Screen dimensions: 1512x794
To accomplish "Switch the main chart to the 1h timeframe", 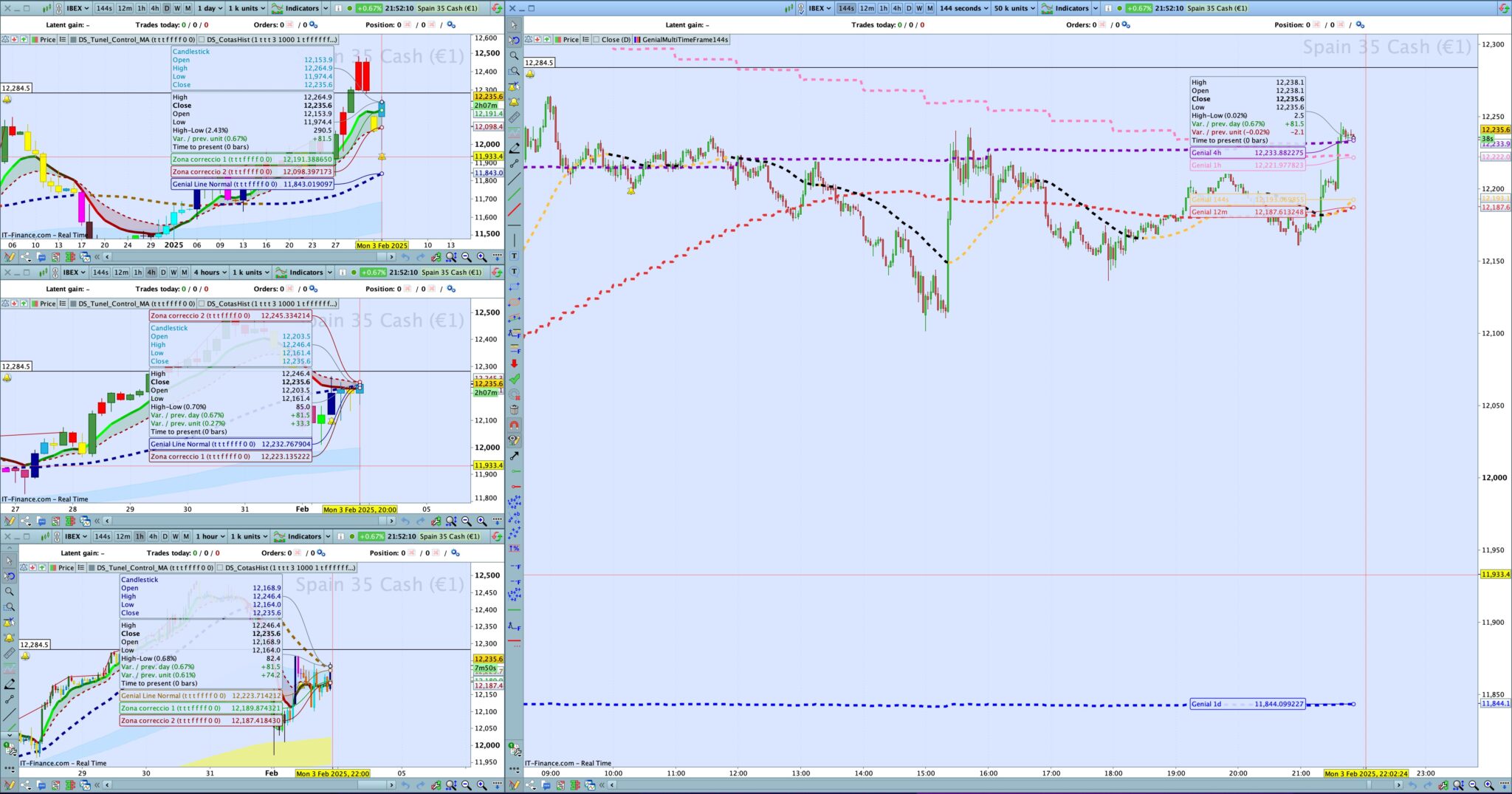I will point(883,8).
